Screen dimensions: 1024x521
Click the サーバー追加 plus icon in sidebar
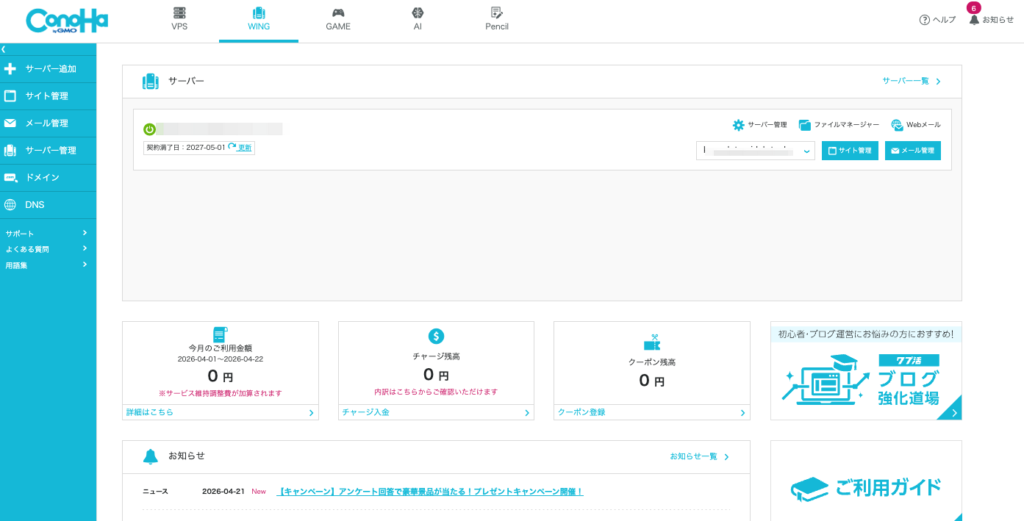click(x=10, y=69)
